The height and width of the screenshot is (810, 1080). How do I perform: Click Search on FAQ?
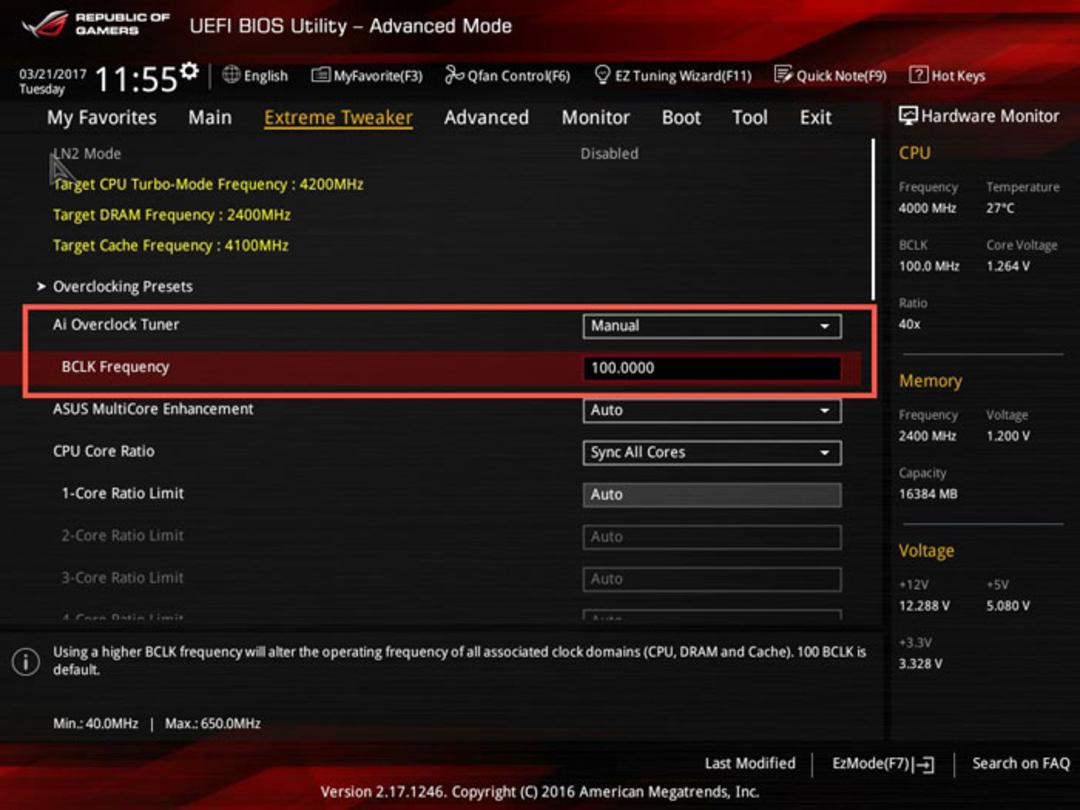pos(1021,763)
